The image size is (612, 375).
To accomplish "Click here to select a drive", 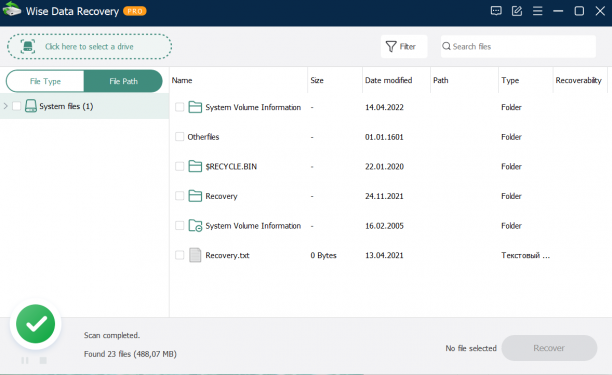I will point(89,46).
